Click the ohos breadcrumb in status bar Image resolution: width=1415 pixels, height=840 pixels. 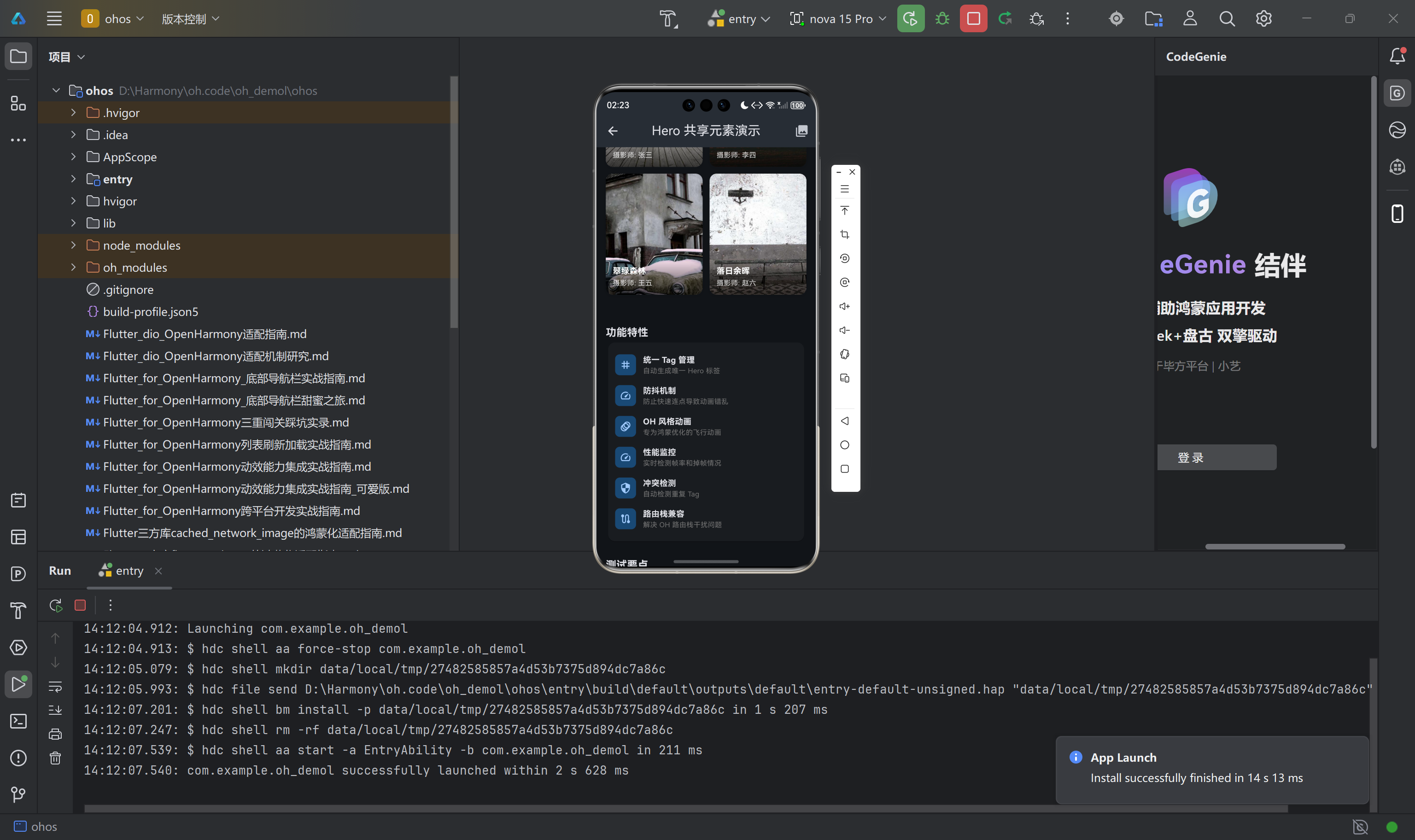[x=36, y=827]
